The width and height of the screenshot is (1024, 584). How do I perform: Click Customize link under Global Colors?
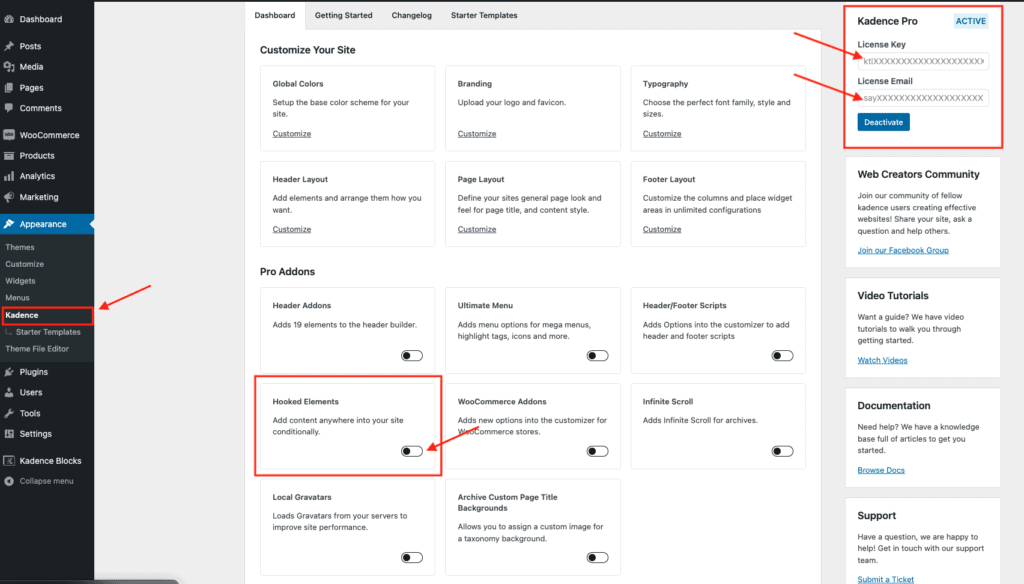click(x=292, y=134)
